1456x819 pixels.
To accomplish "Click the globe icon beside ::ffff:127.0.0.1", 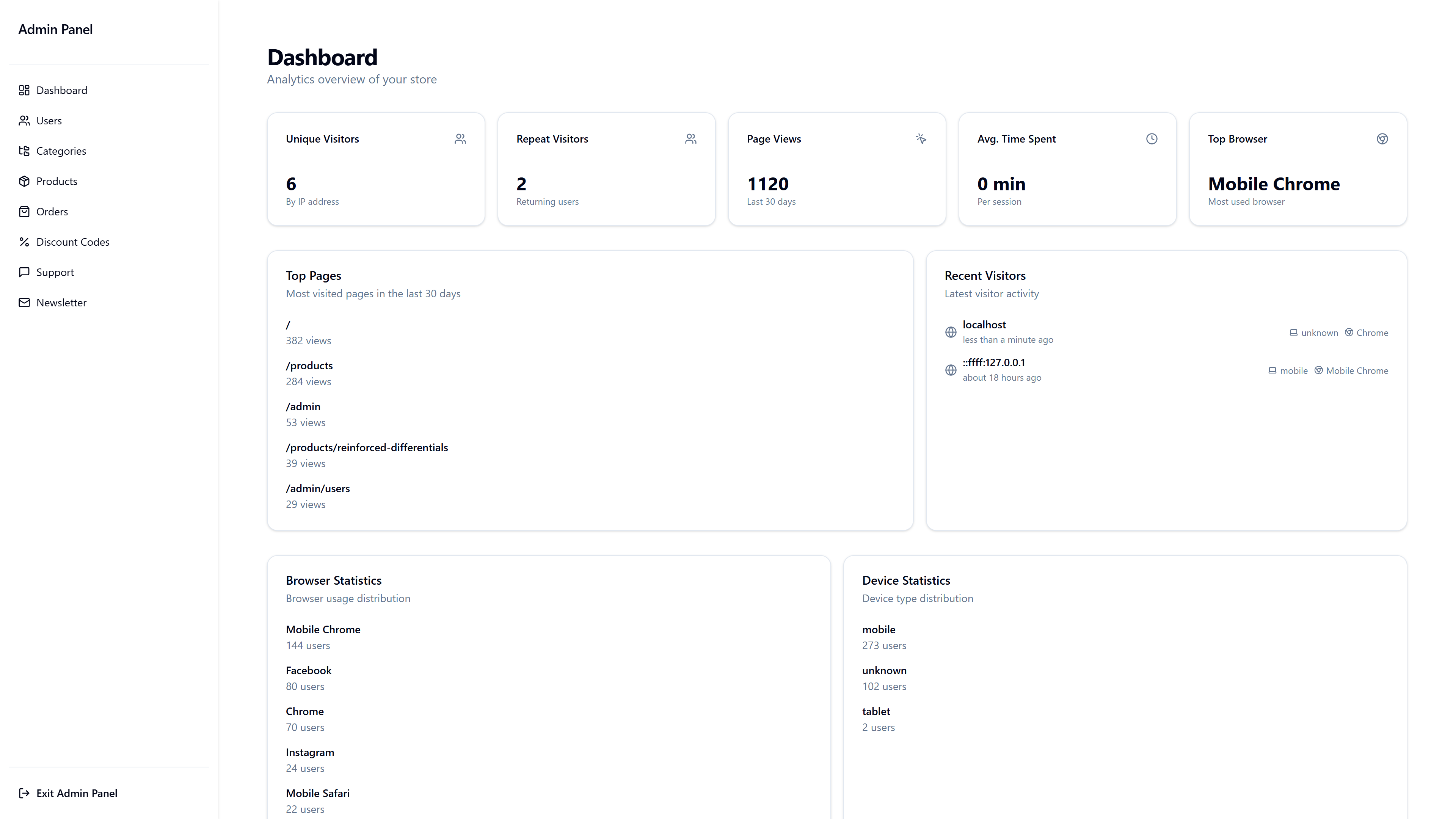I will (951, 370).
